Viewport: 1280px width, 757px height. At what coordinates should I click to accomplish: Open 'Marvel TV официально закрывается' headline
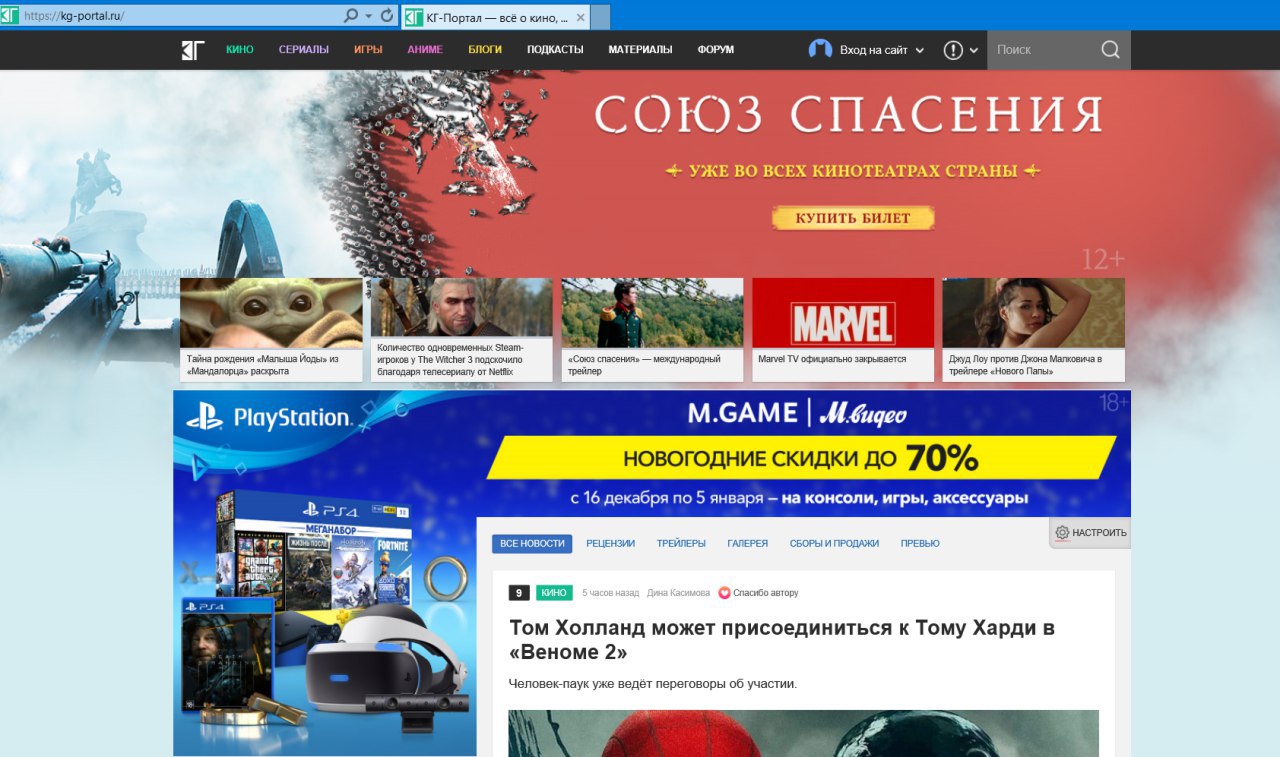pyautogui.click(x=832, y=359)
